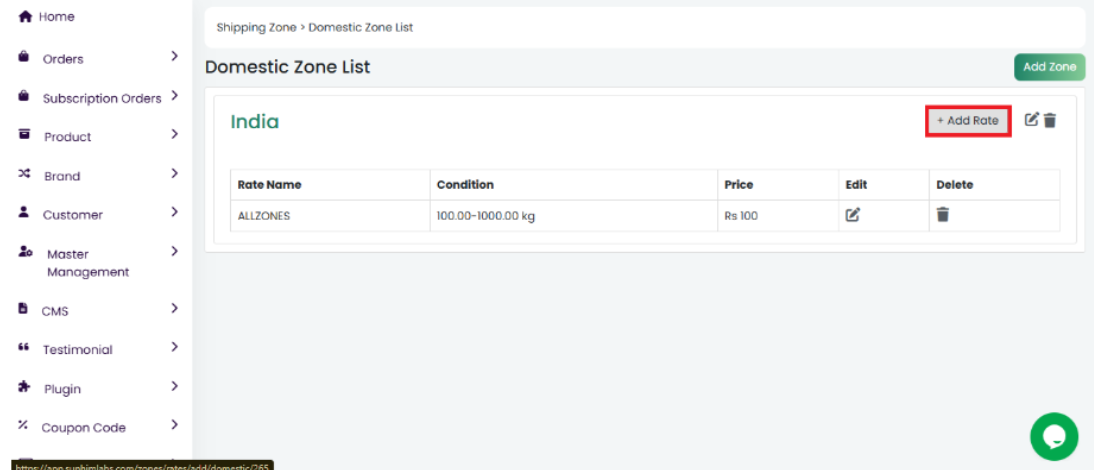Delete the India zone trash icon
This screenshot has width=1094, height=474.
pyautogui.click(x=1050, y=120)
